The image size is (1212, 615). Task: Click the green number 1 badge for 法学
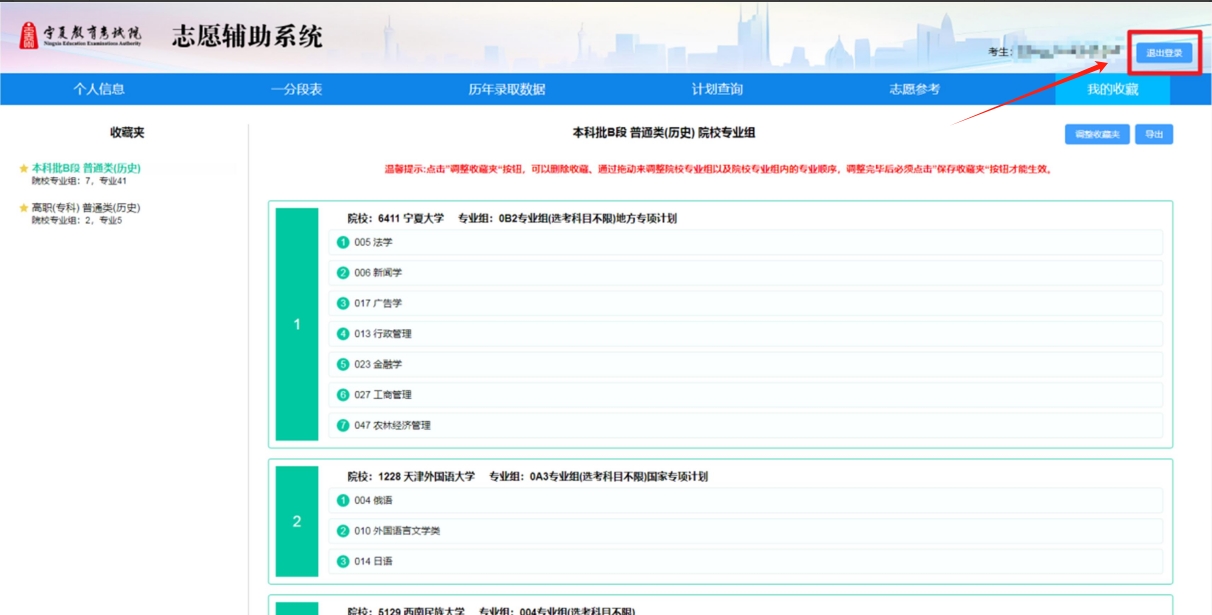click(343, 242)
